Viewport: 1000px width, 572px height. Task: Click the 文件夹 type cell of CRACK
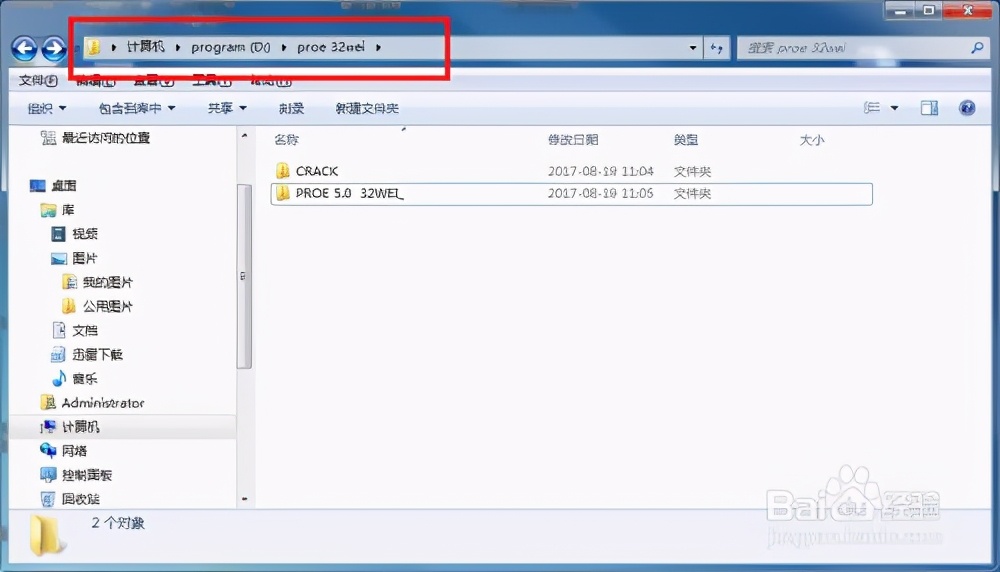coord(692,172)
